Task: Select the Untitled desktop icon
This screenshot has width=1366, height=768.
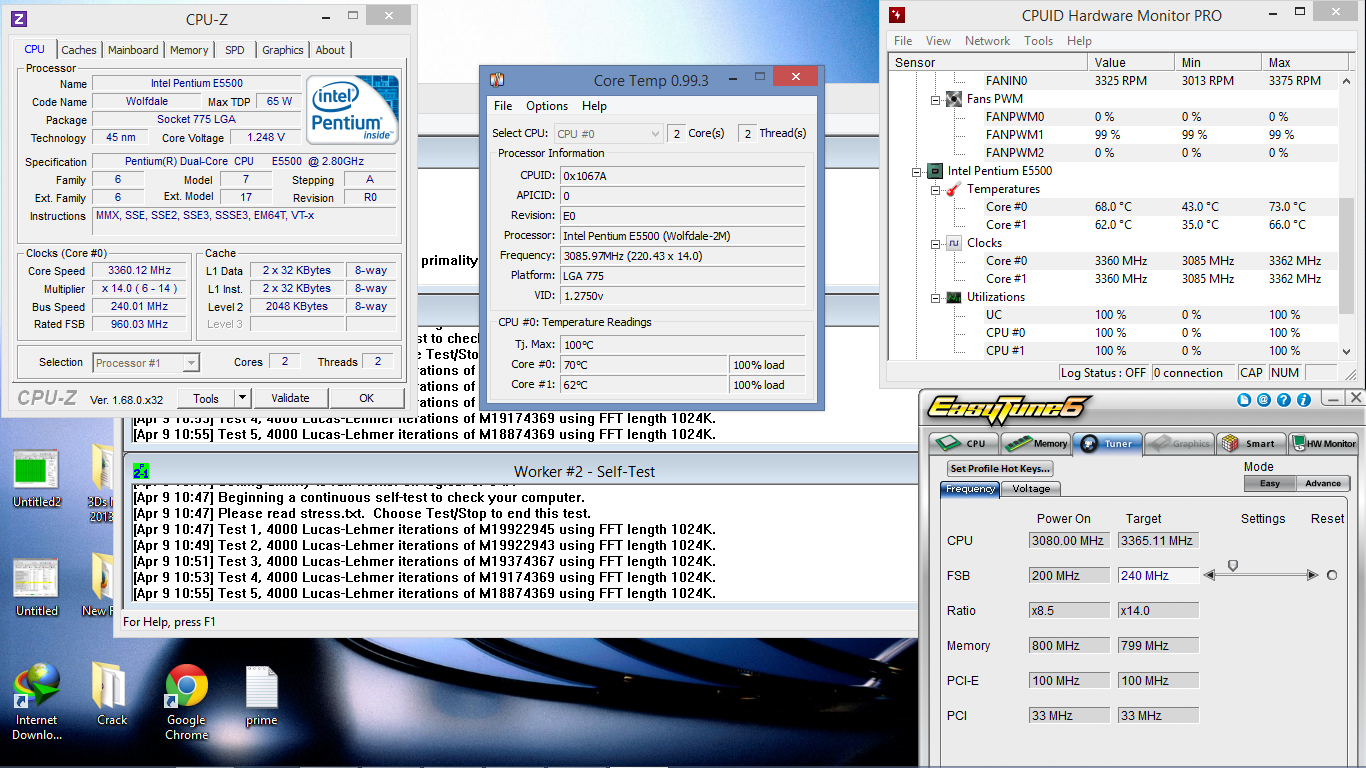Action: point(37,586)
